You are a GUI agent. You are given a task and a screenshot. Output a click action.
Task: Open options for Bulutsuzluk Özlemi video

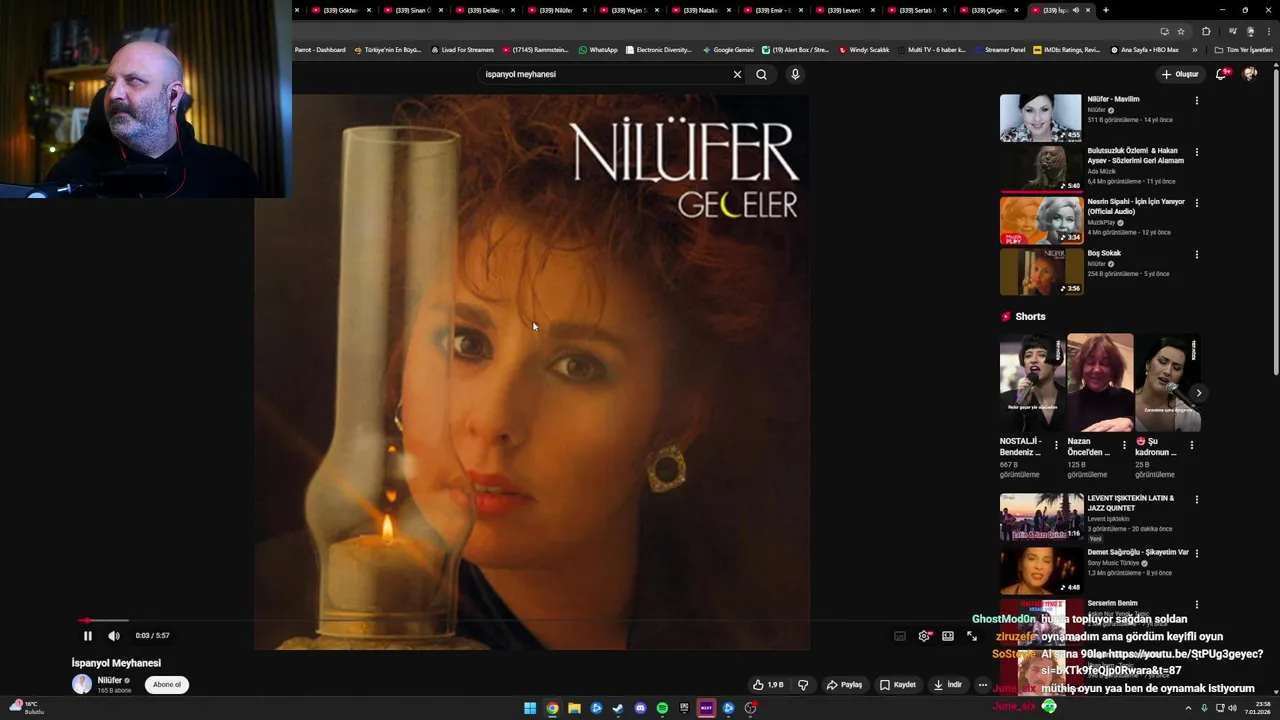click(x=1196, y=152)
